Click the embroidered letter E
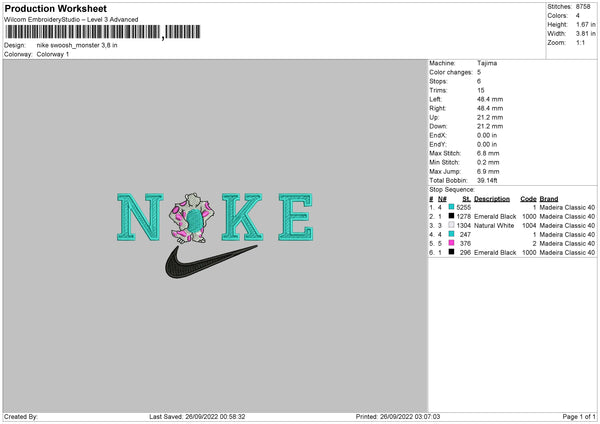The width and height of the screenshot is (600, 424). click(x=296, y=217)
